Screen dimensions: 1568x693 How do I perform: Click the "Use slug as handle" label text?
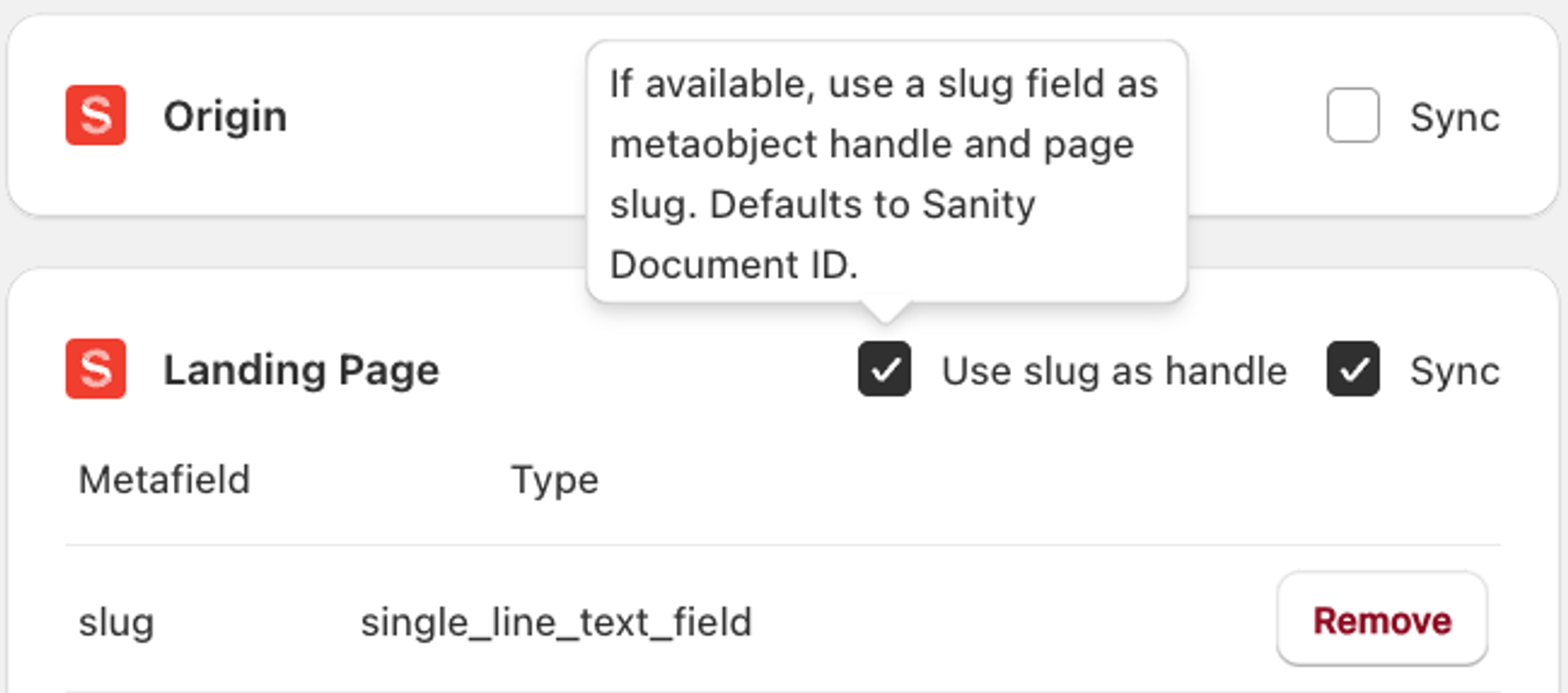pyautogui.click(x=1114, y=371)
